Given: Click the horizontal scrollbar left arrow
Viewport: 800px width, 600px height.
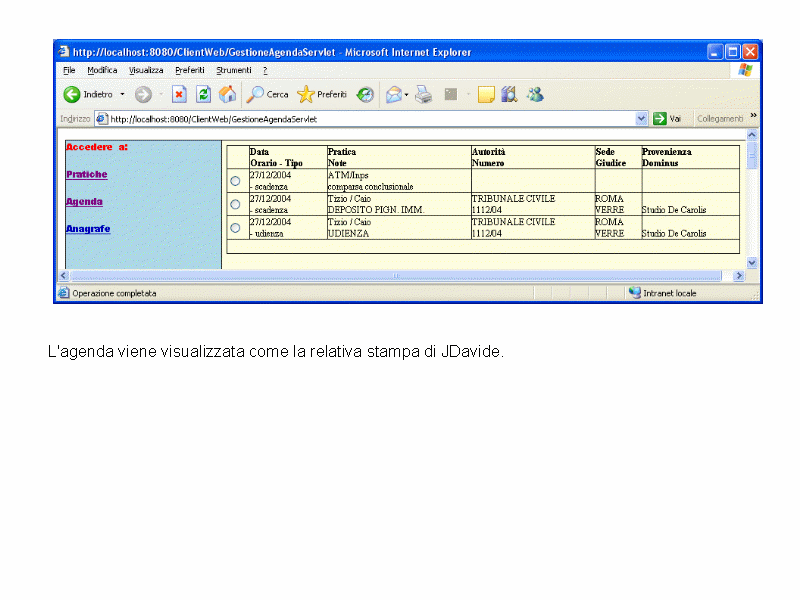Looking at the screenshot, I should click(x=64, y=276).
